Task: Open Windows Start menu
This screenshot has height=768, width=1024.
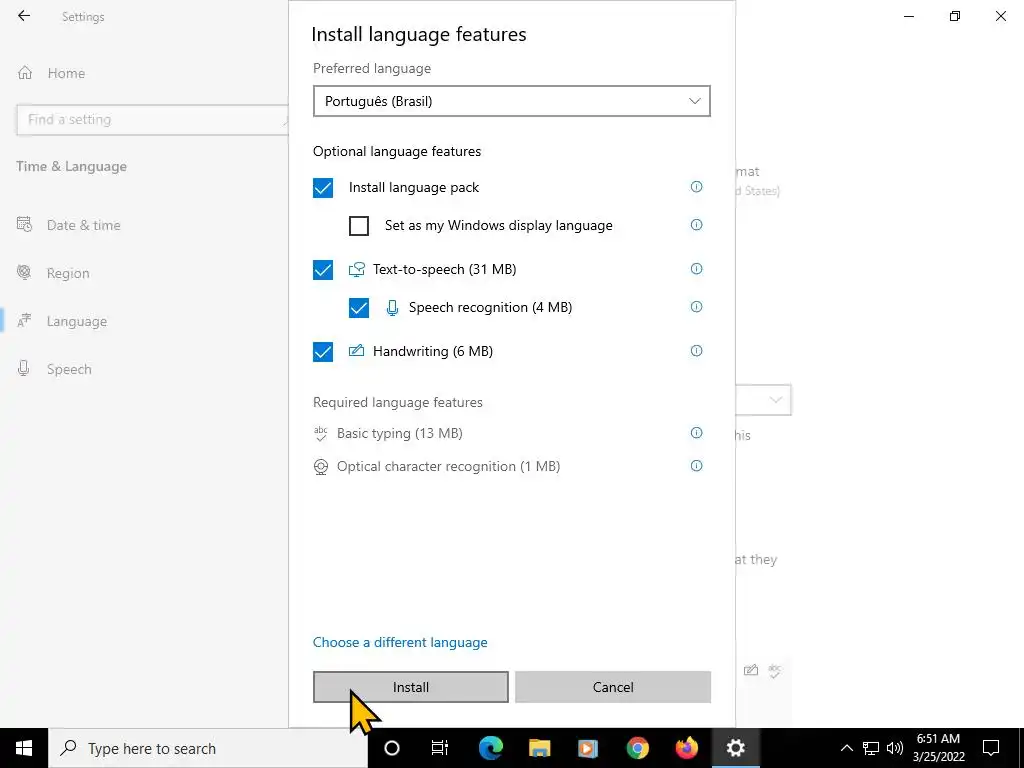Action: [x=24, y=748]
